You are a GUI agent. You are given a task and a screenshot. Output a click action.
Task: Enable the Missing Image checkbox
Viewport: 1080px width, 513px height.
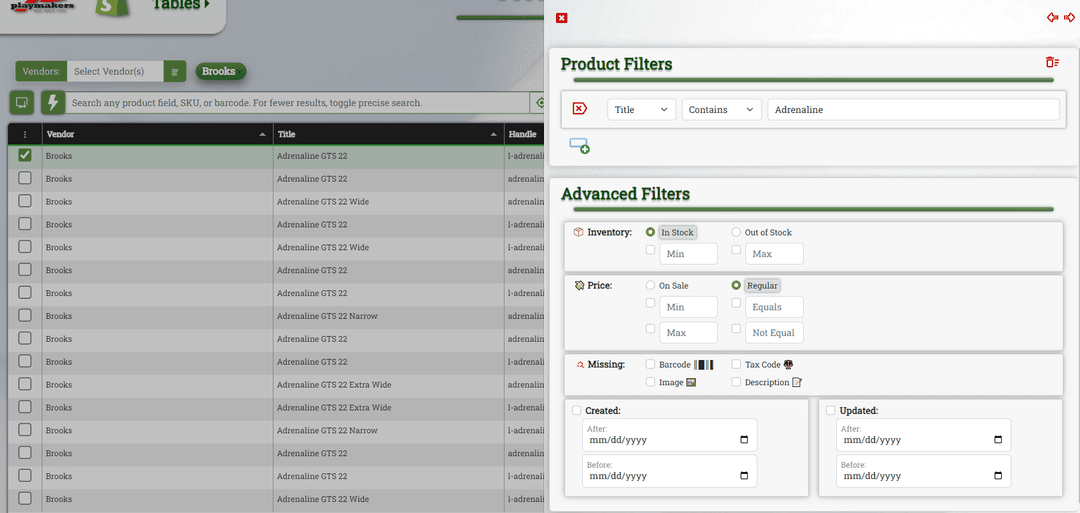click(x=650, y=382)
